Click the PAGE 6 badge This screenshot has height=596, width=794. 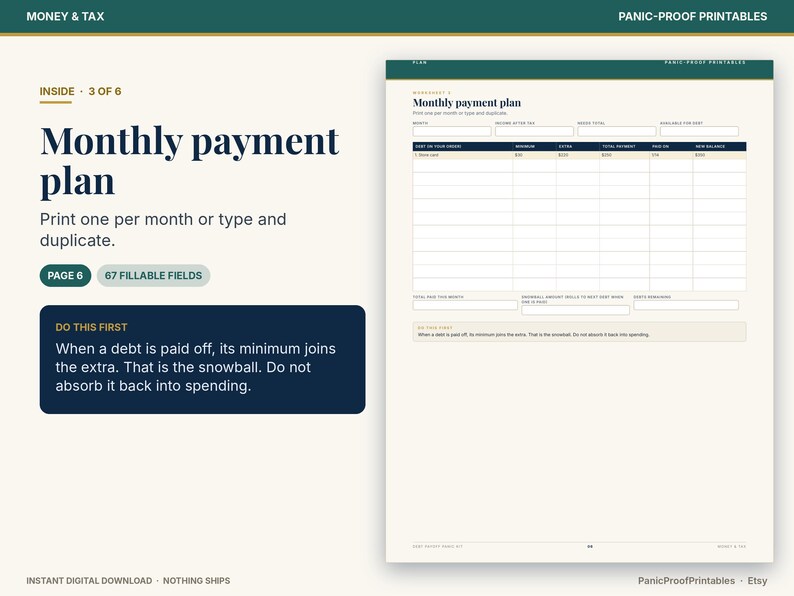(x=65, y=275)
